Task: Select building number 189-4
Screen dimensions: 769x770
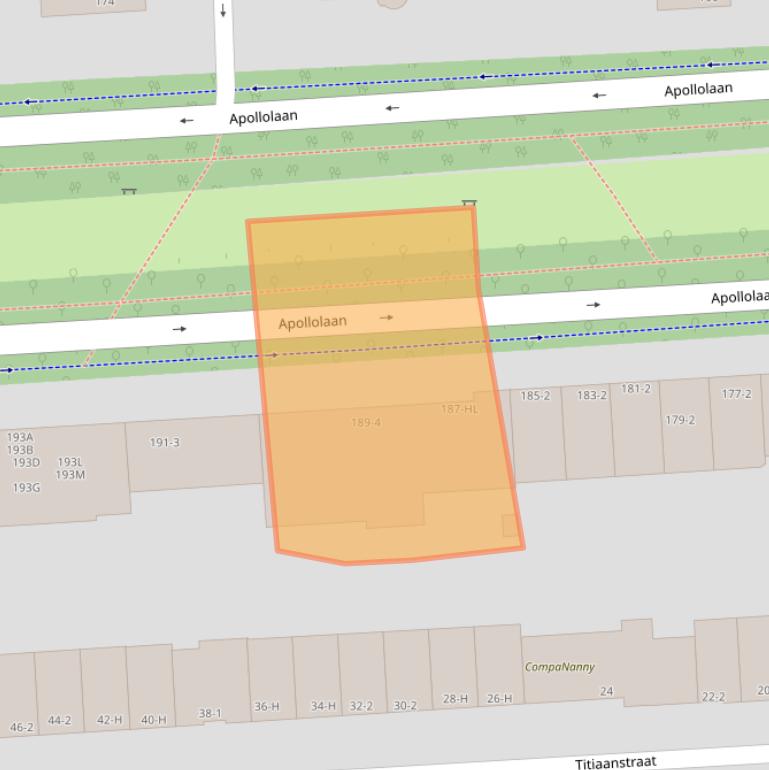Action: [x=366, y=423]
